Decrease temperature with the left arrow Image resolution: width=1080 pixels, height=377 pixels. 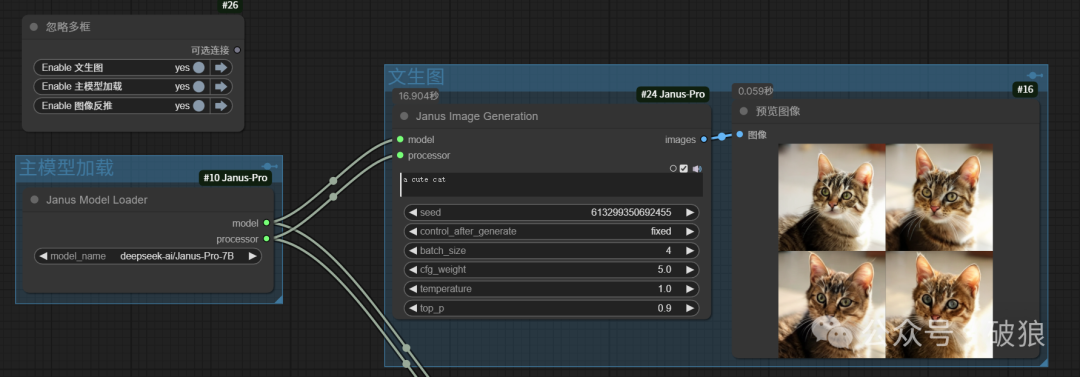(x=413, y=289)
